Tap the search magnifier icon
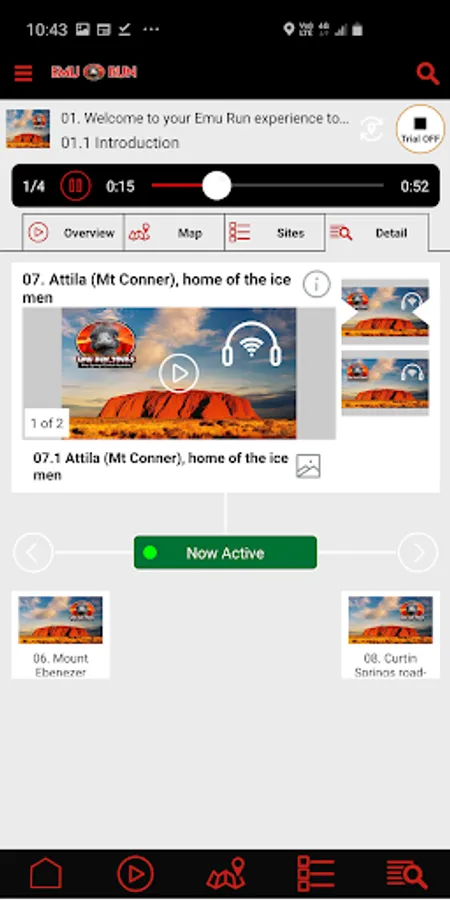450x900 pixels. pos(427,73)
